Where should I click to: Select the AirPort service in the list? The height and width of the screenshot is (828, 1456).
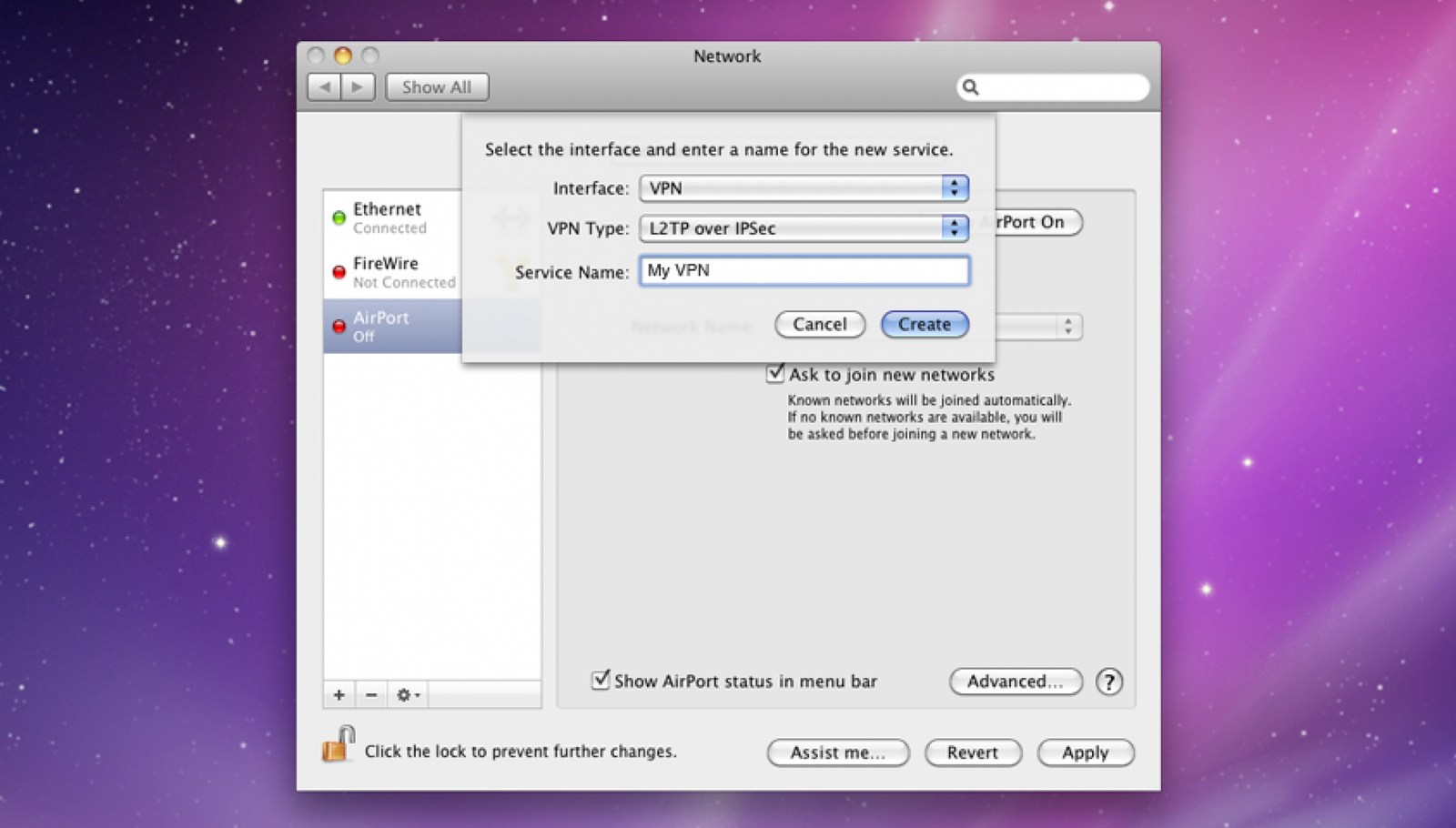click(x=393, y=326)
